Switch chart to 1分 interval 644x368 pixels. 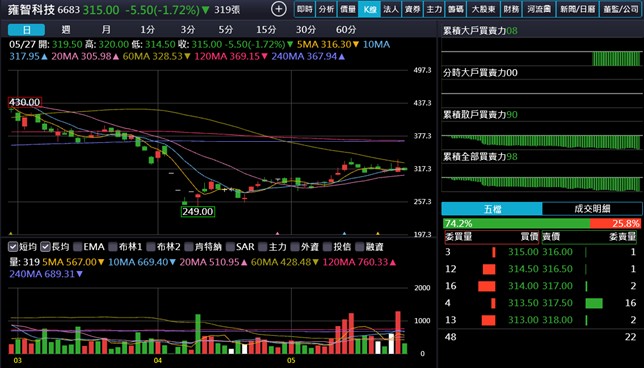[147, 30]
